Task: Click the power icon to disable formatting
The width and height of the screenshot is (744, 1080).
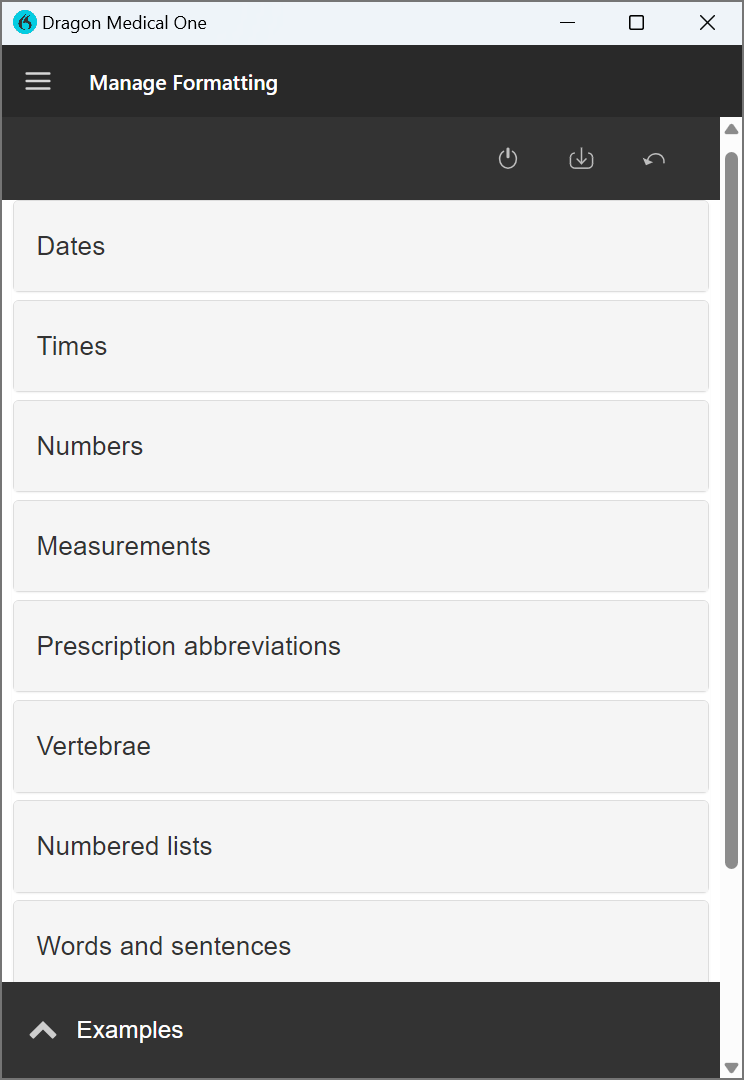Action: point(507,158)
